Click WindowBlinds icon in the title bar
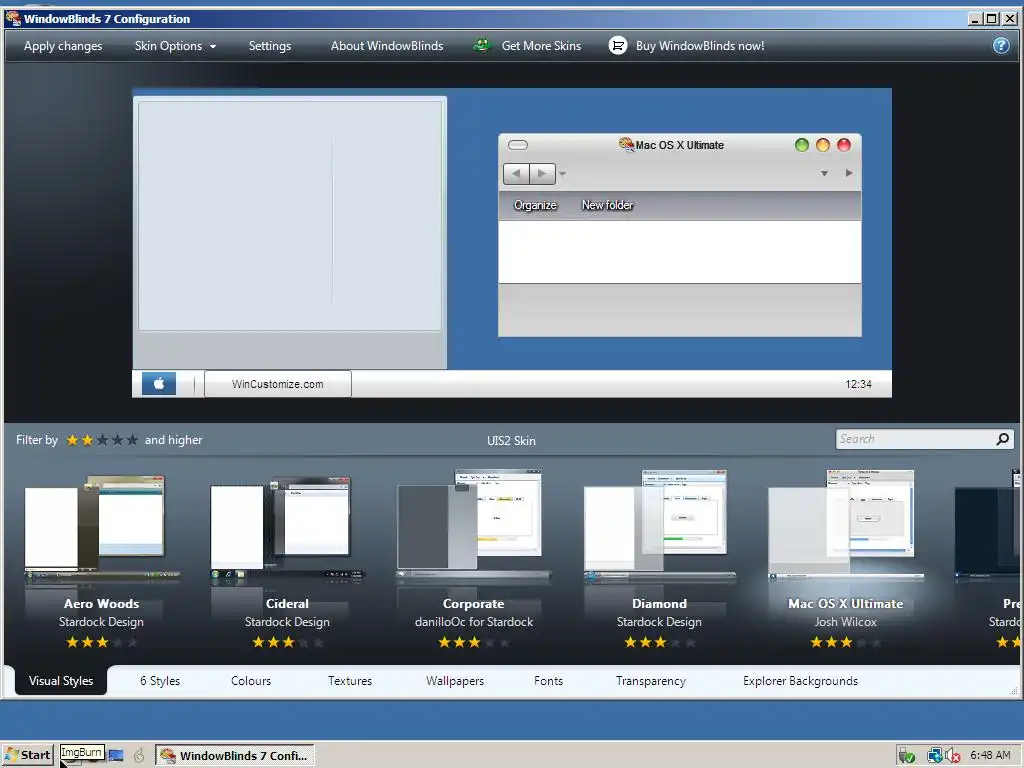Image resolution: width=1024 pixels, height=768 pixels. coord(12,18)
